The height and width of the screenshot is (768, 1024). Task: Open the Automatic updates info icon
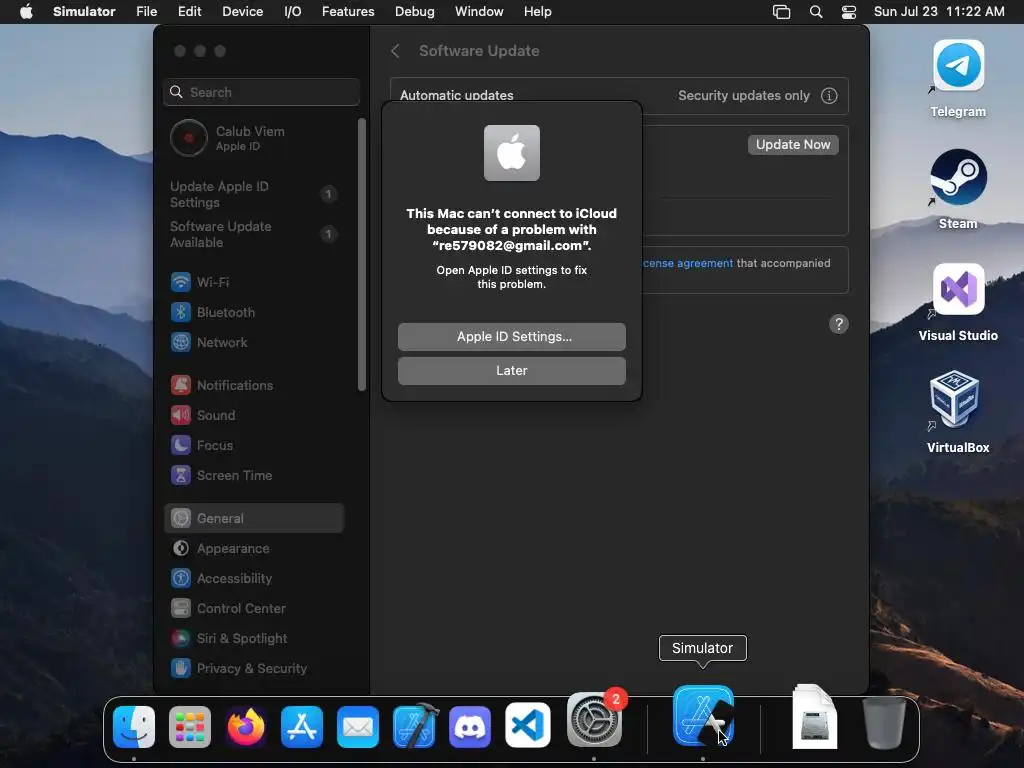click(829, 95)
